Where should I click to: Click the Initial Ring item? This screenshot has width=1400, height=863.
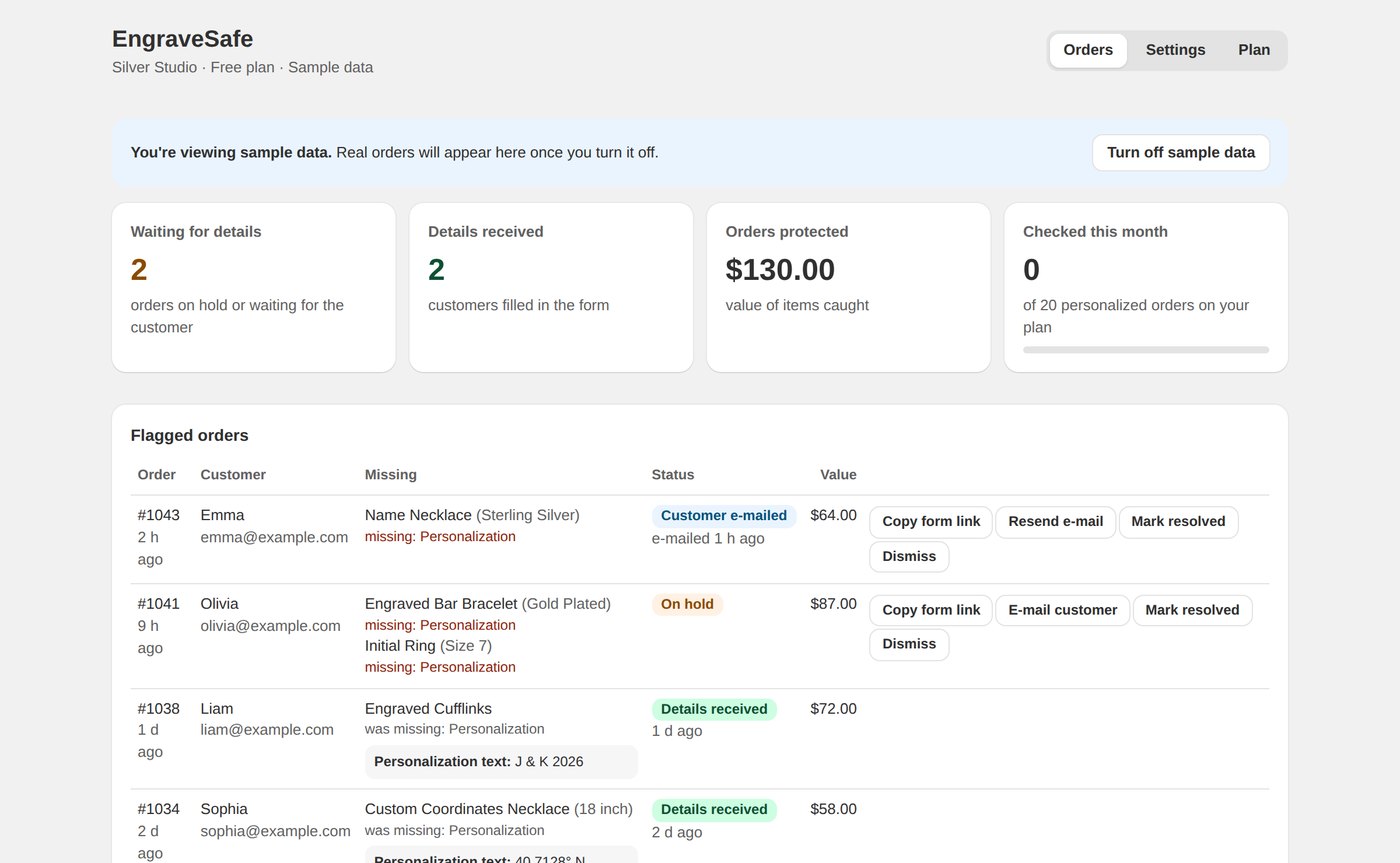[400, 646]
